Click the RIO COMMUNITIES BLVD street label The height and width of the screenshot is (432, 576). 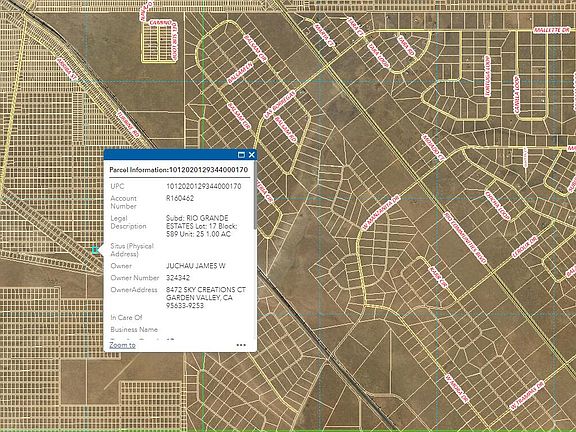click(x=465, y=238)
